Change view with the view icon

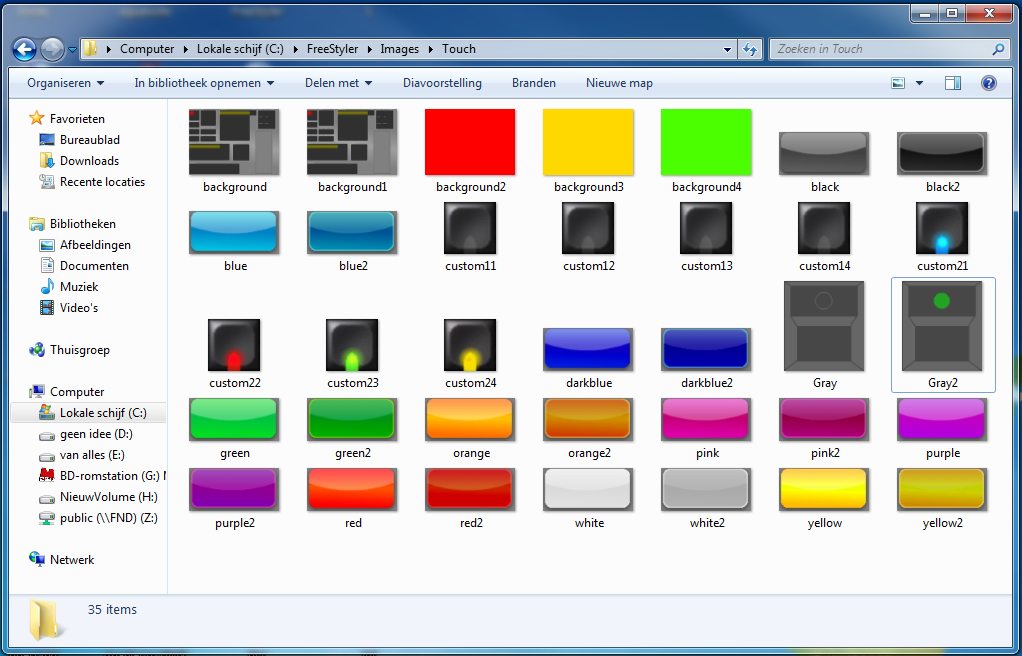(898, 83)
